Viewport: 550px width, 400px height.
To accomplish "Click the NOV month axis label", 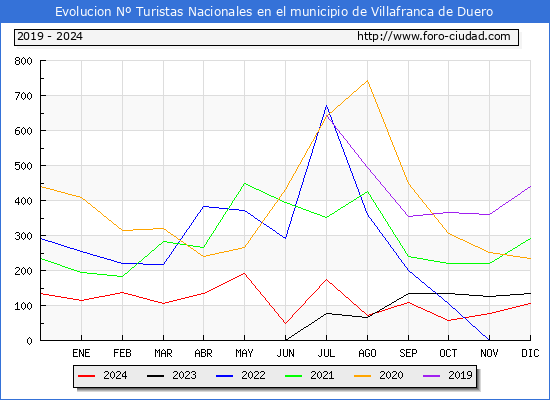I will [489, 353].
